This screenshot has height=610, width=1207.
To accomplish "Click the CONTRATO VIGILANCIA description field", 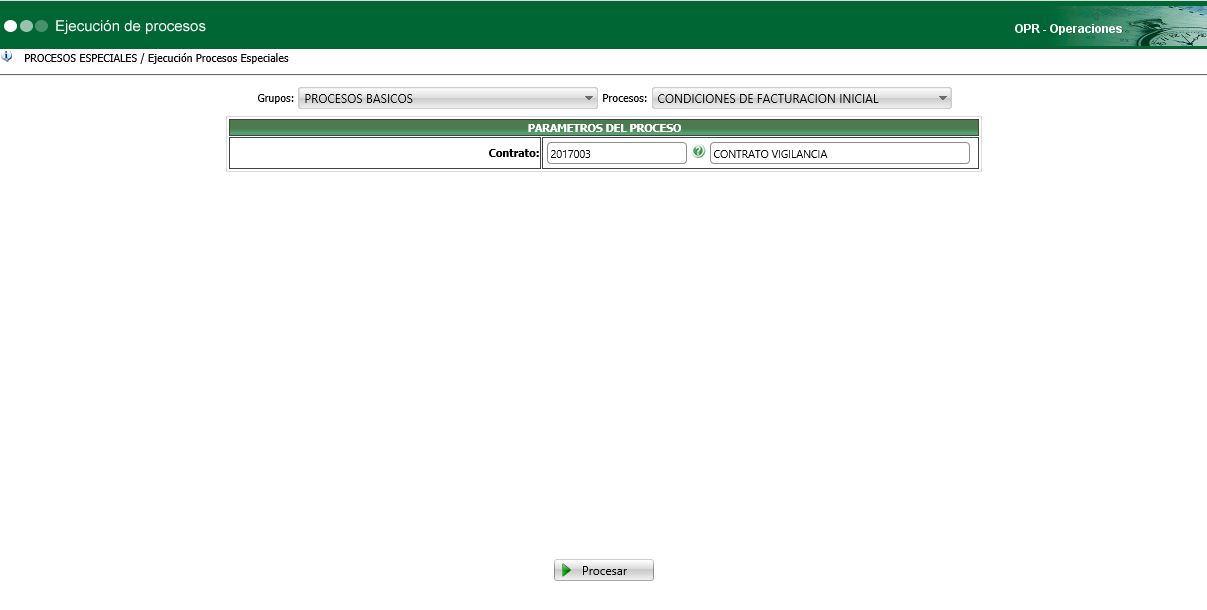I will coord(839,153).
